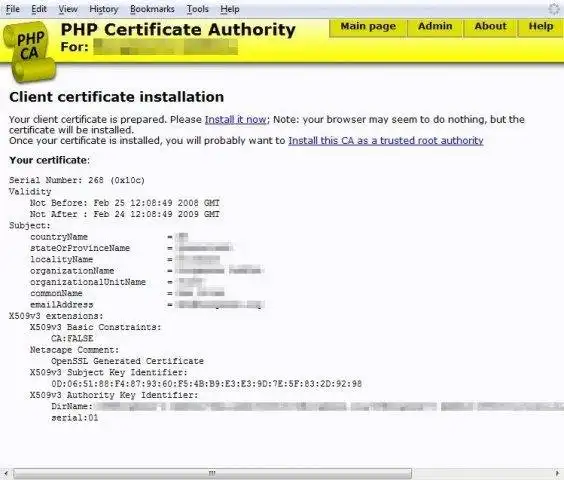Click the horizontal scrollbar right arrow

[558, 473]
